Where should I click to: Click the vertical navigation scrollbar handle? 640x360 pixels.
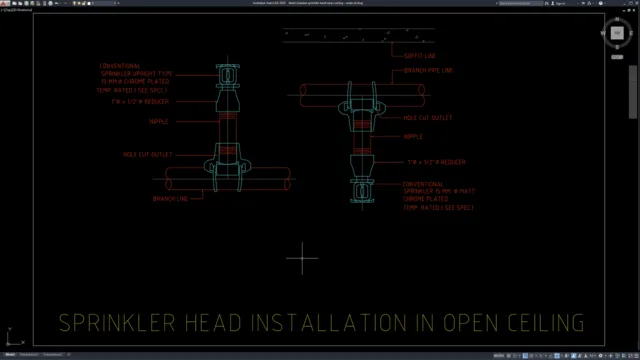633,92
